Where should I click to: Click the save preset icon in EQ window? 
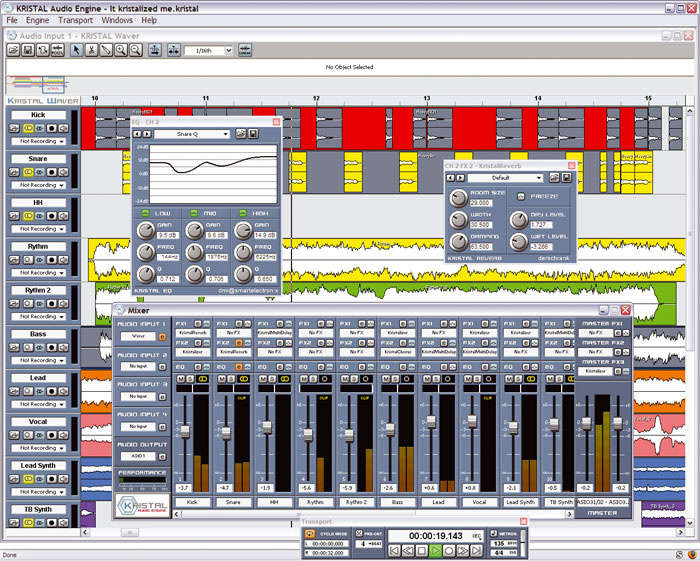click(x=254, y=133)
